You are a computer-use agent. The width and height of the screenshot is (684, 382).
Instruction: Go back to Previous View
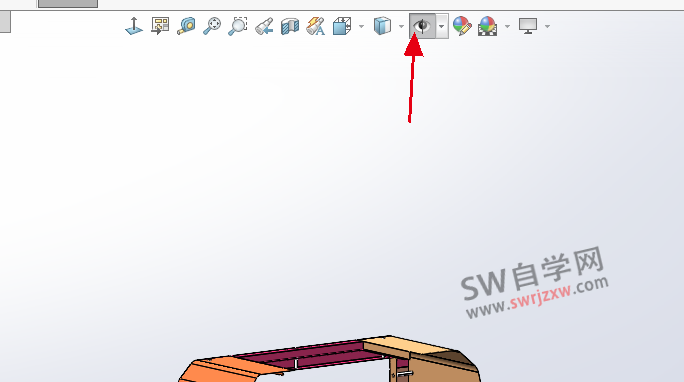[264, 26]
